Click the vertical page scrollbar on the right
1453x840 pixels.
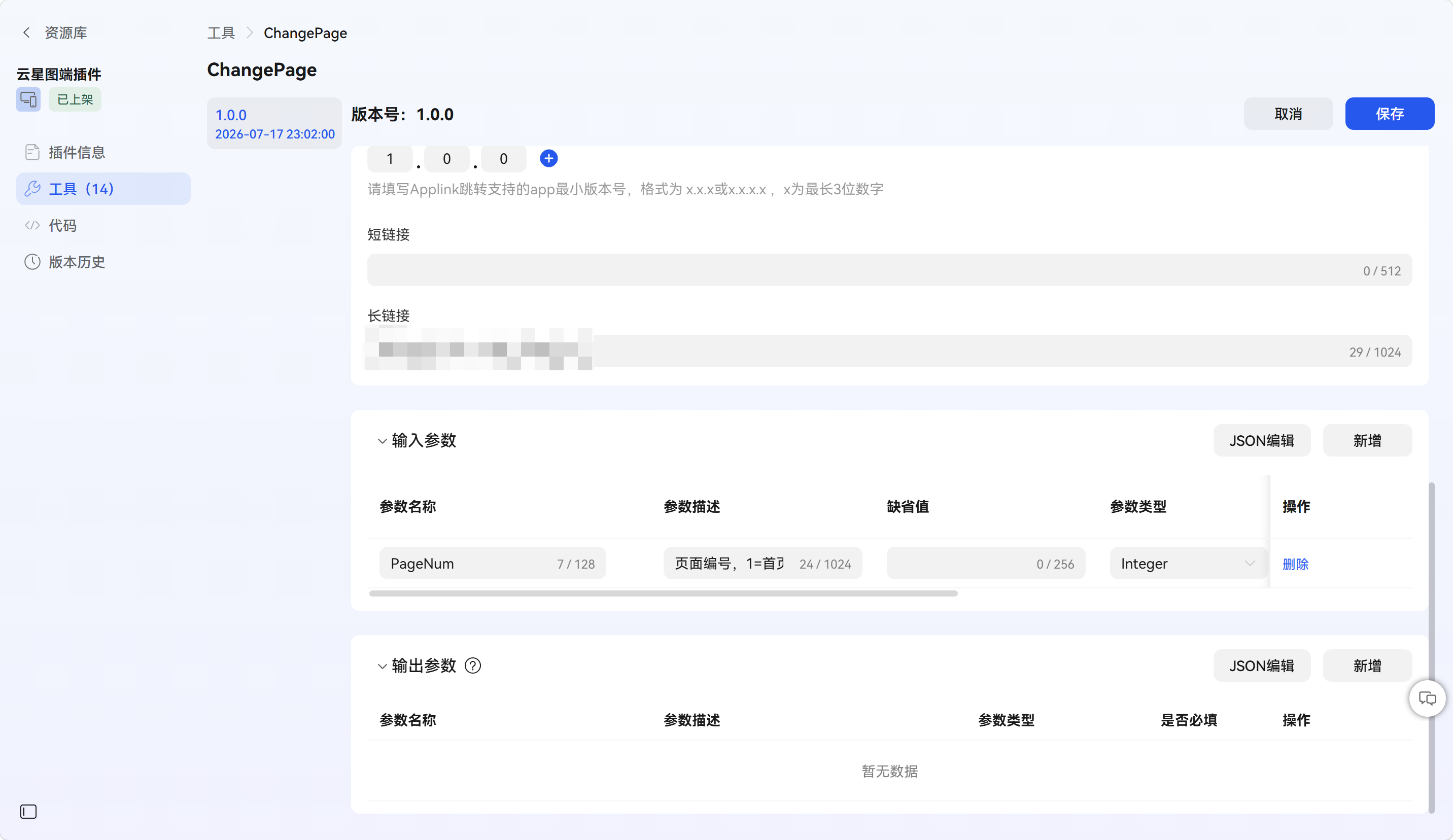coord(1431,648)
